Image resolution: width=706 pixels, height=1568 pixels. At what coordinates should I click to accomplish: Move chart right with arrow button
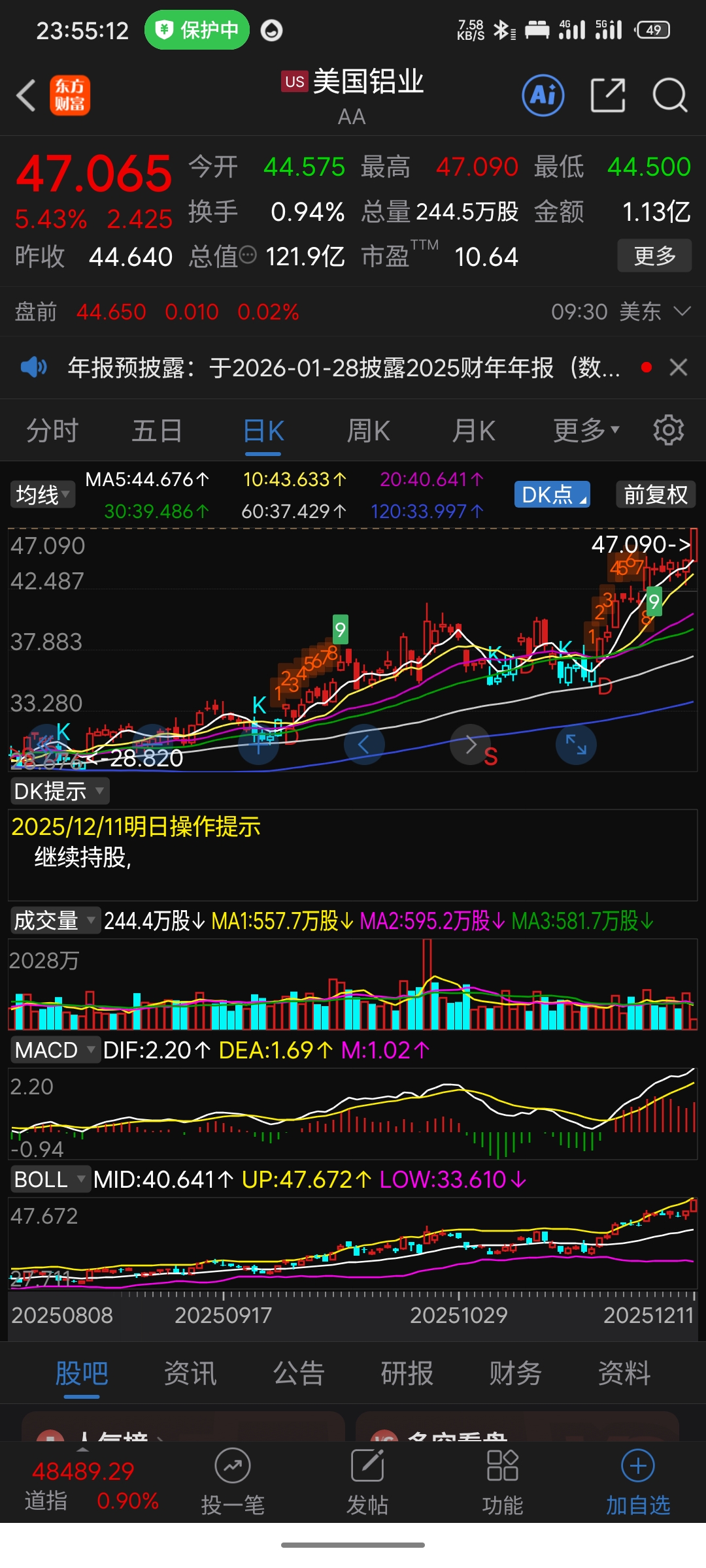point(470,744)
